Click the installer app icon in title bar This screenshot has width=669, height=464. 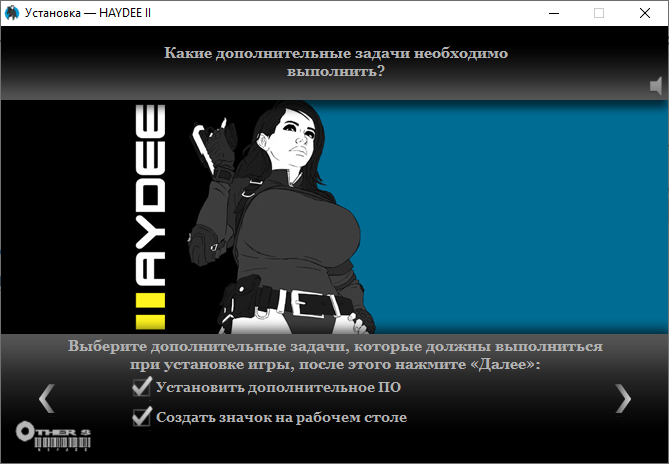pyautogui.click(x=12, y=13)
